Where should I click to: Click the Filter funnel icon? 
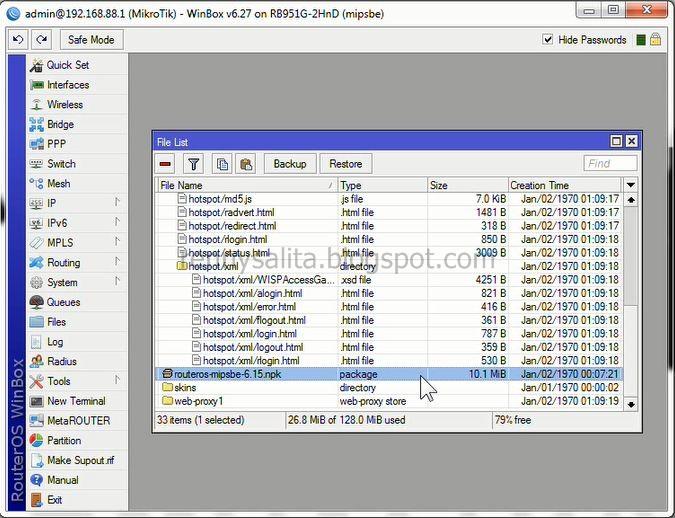[193, 164]
